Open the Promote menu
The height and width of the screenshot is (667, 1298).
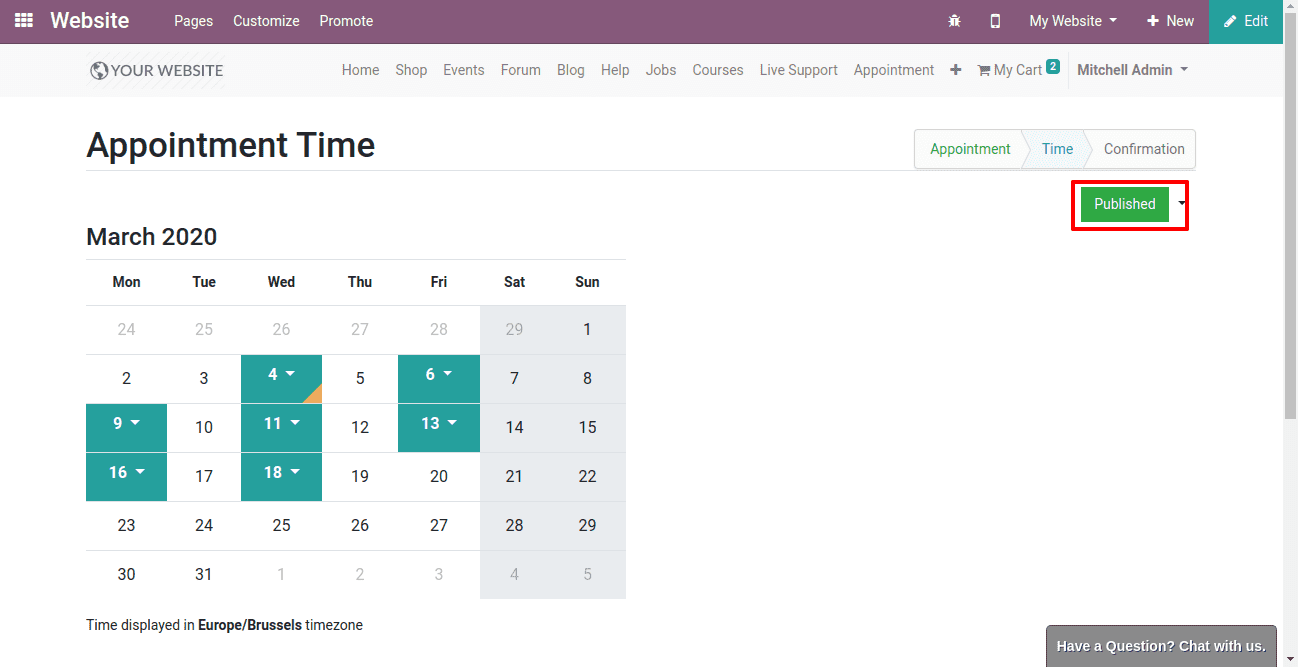coord(346,21)
